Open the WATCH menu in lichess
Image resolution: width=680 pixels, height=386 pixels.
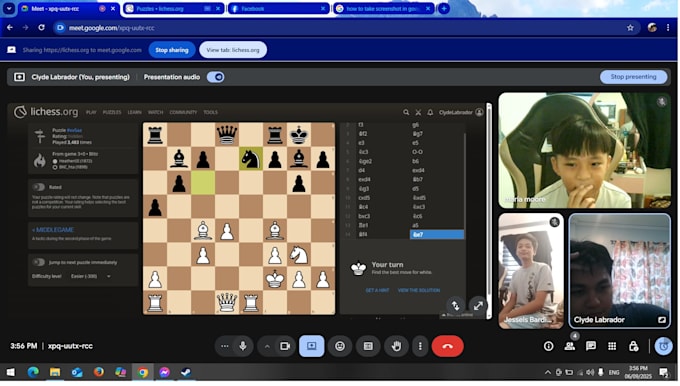(x=155, y=112)
